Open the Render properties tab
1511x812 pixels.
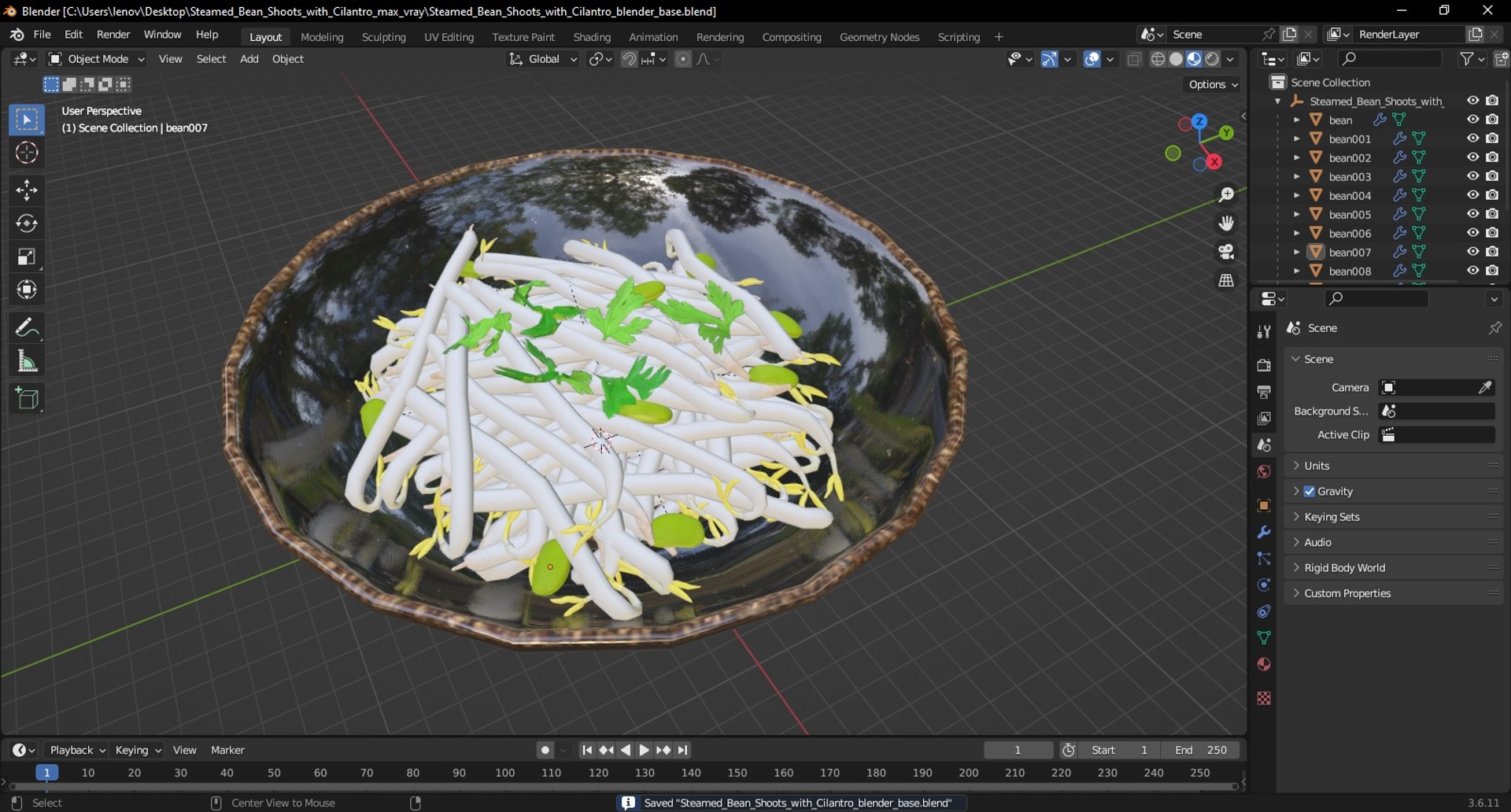point(1264,365)
